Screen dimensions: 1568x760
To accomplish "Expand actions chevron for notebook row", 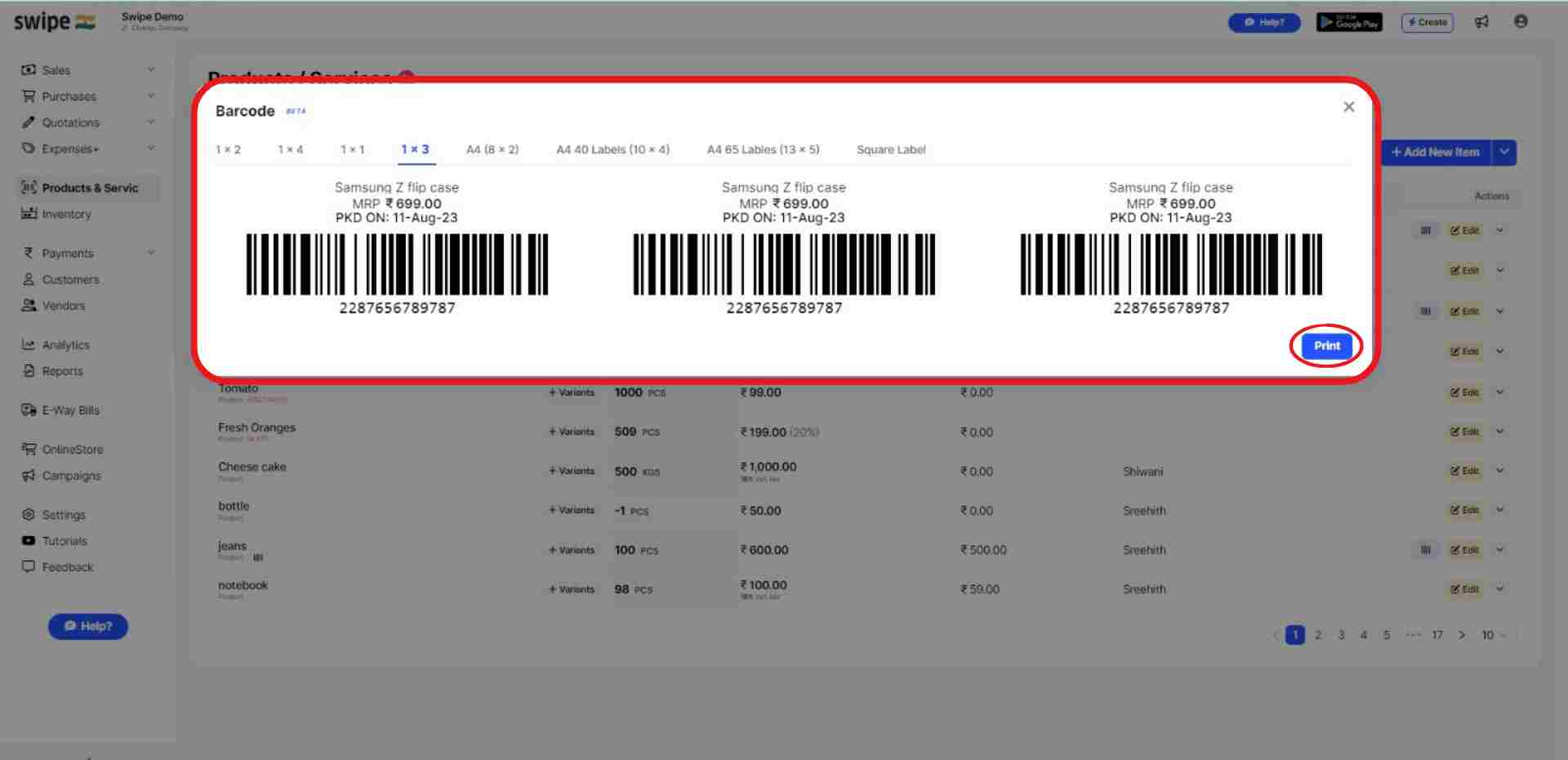I will coord(1500,589).
